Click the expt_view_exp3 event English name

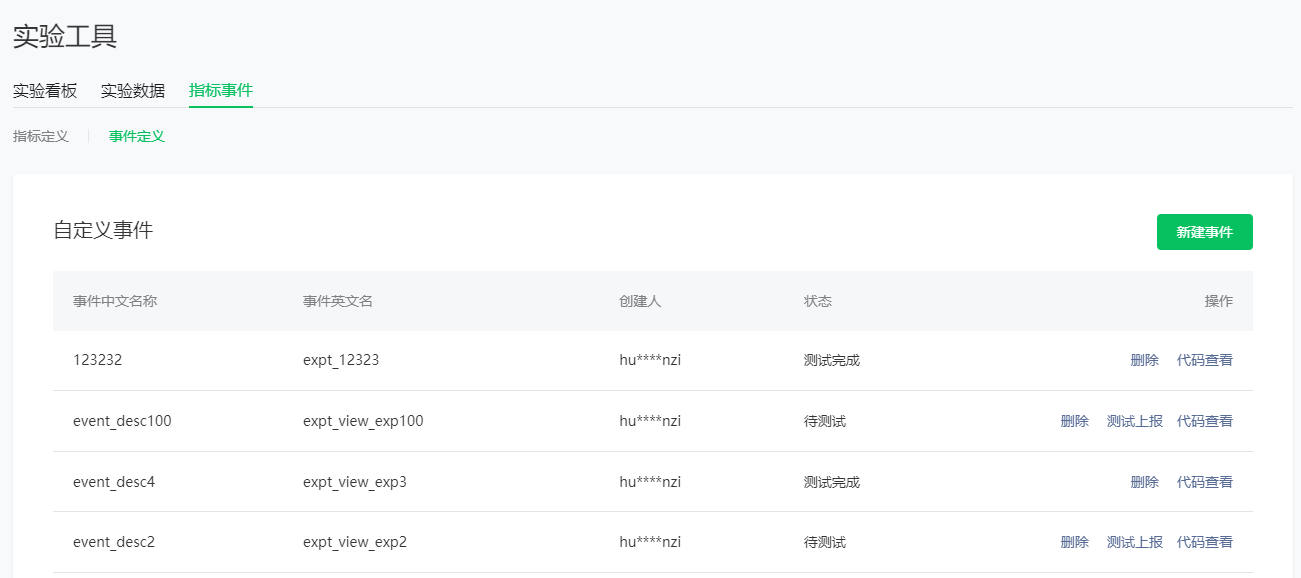(355, 482)
